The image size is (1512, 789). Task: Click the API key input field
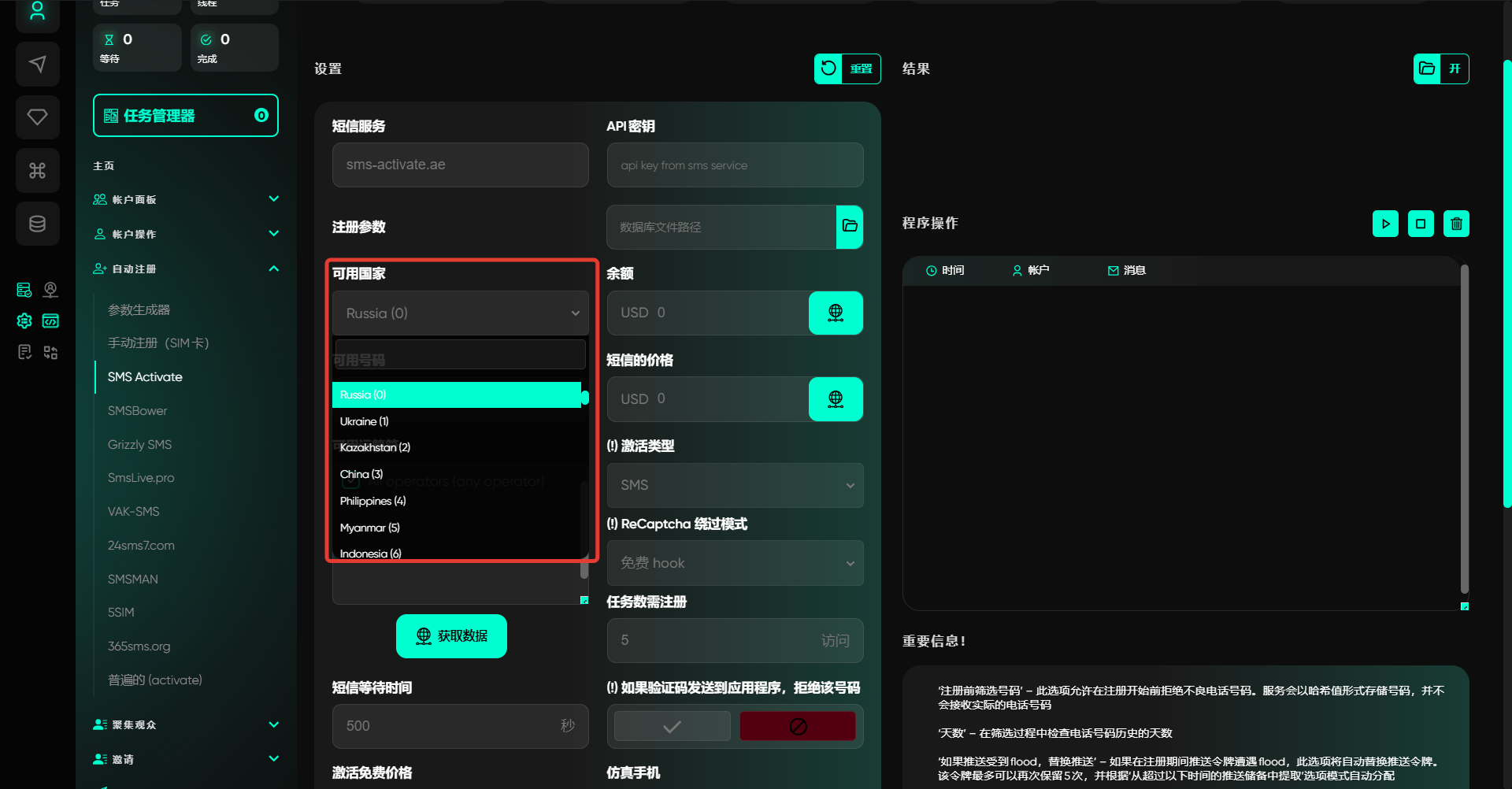[x=735, y=165]
